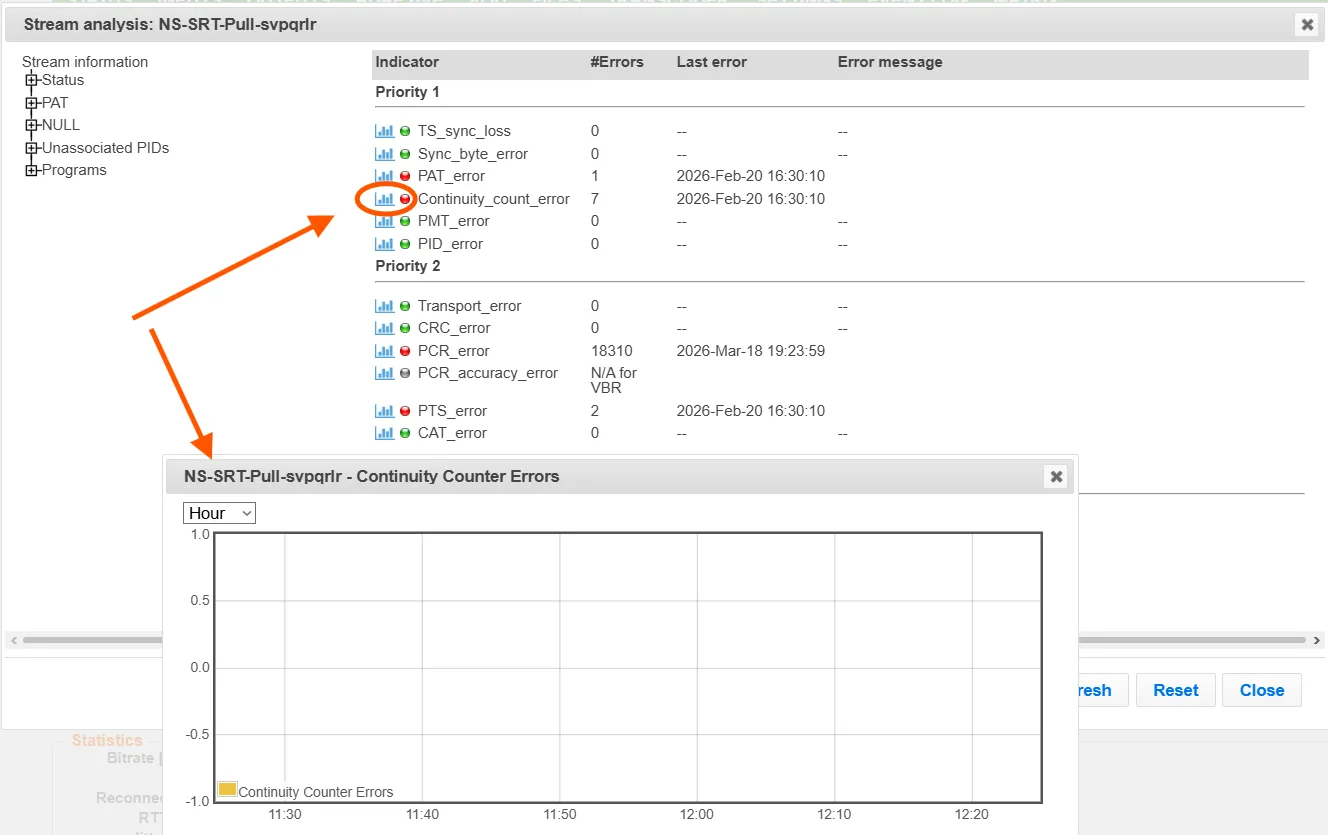
Task: Click the N/A for VBR value
Action: (614, 380)
